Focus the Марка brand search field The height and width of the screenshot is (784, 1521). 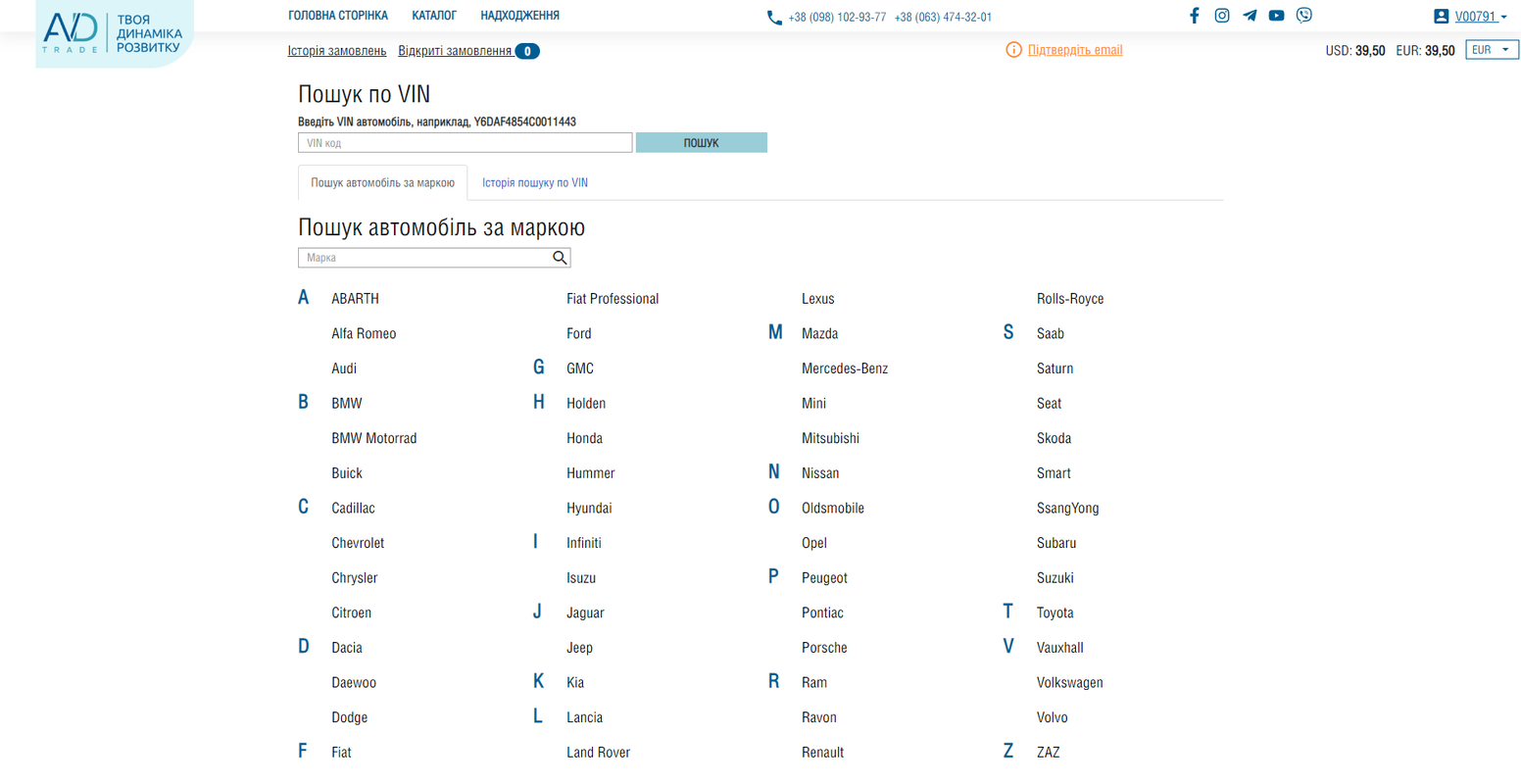click(x=425, y=258)
